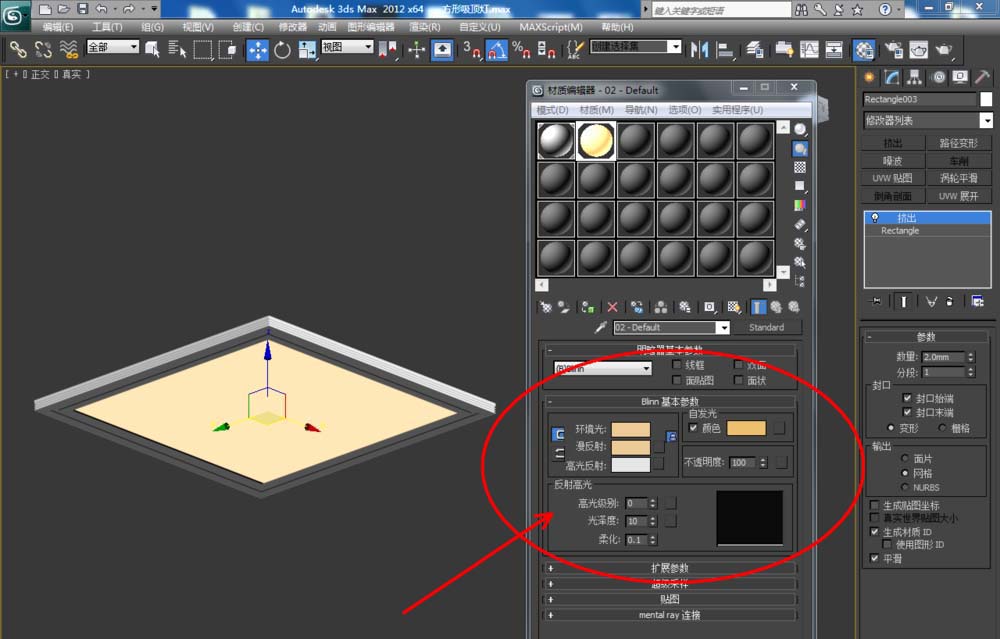Open the MAXScript(M) menu

(x=551, y=27)
